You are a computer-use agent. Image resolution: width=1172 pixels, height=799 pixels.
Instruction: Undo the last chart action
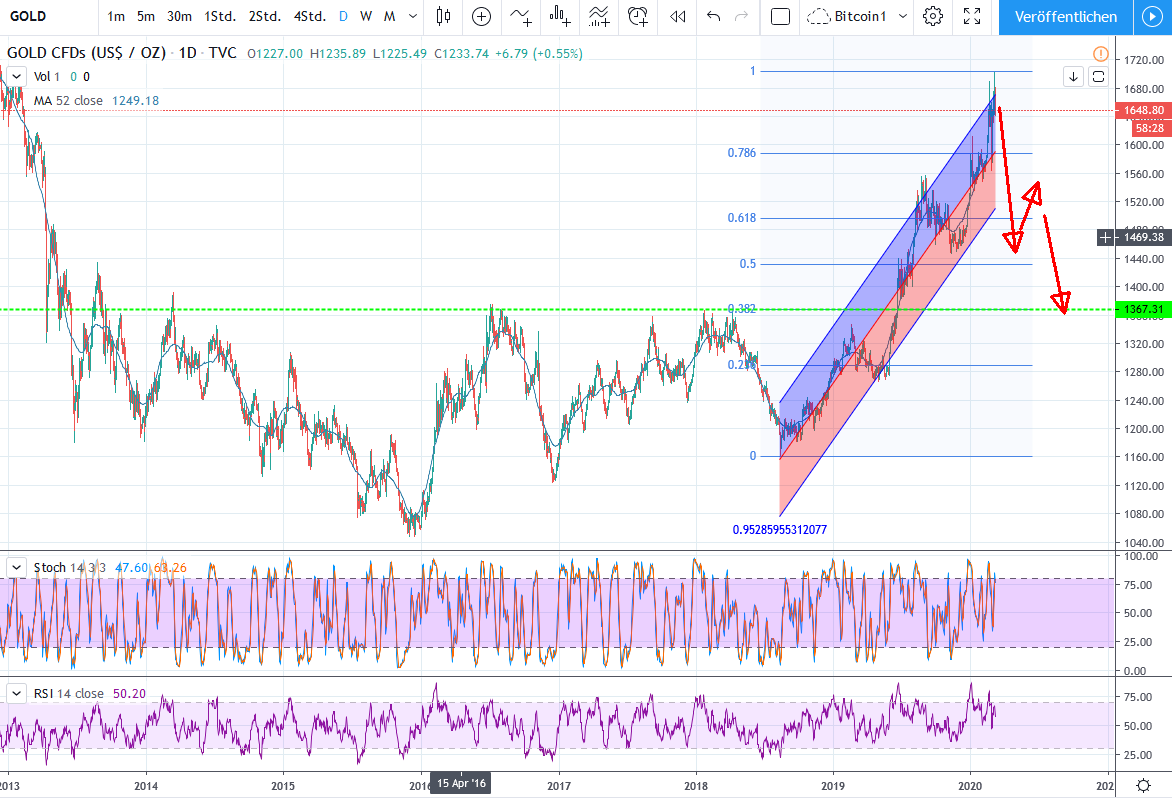click(713, 16)
